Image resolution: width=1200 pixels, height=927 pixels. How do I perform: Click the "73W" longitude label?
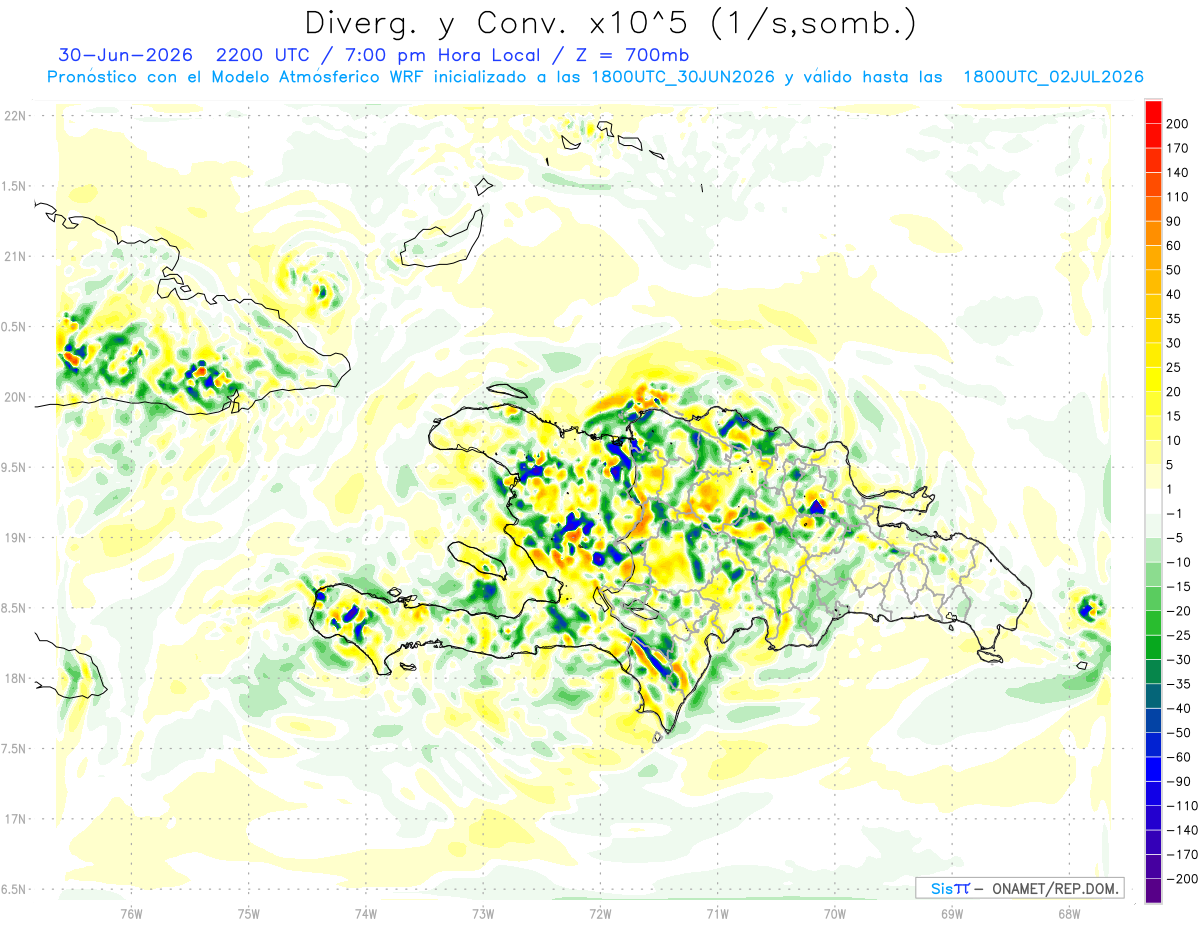(x=483, y=914)
